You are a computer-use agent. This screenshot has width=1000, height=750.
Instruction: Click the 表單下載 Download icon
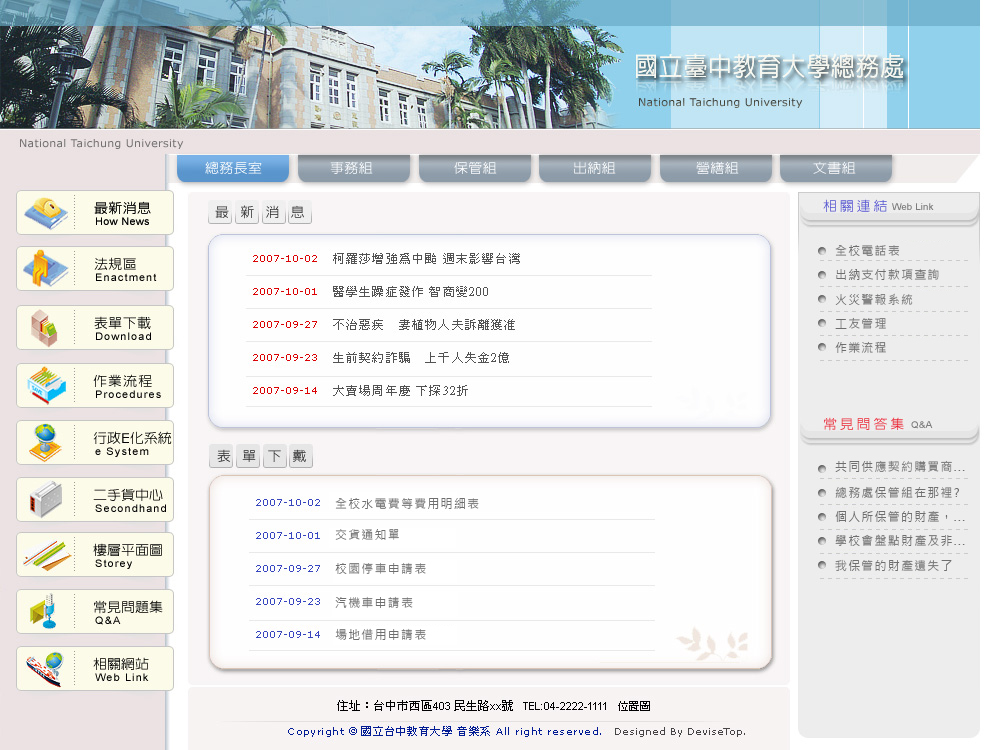[x=45, y=328]
